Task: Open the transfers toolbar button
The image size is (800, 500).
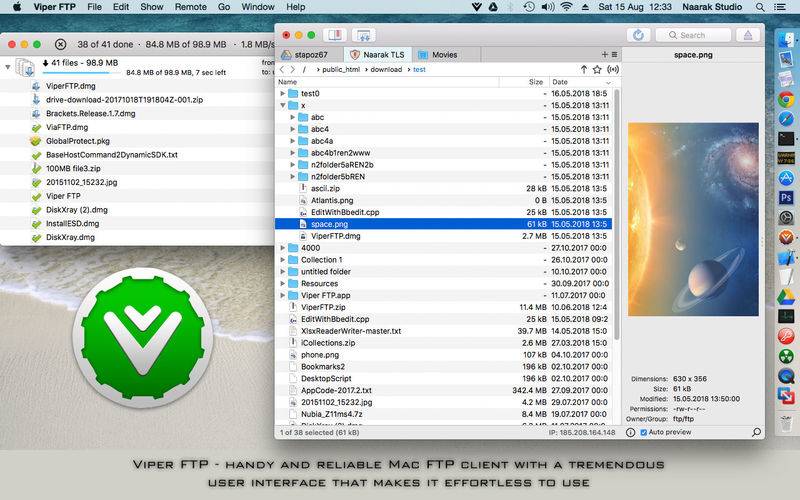Action: click(x=364, y=35)
